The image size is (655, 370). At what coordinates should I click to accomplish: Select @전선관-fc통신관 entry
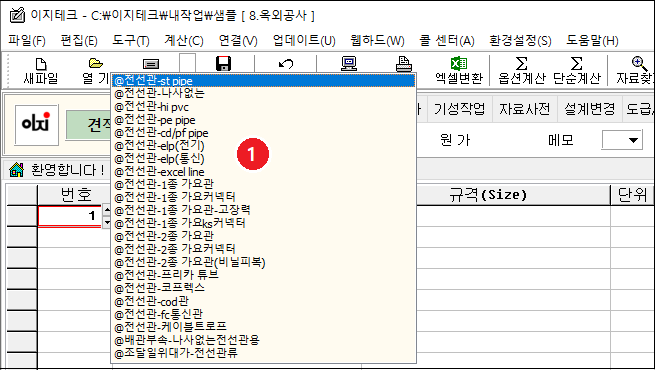tap(263, 314)
